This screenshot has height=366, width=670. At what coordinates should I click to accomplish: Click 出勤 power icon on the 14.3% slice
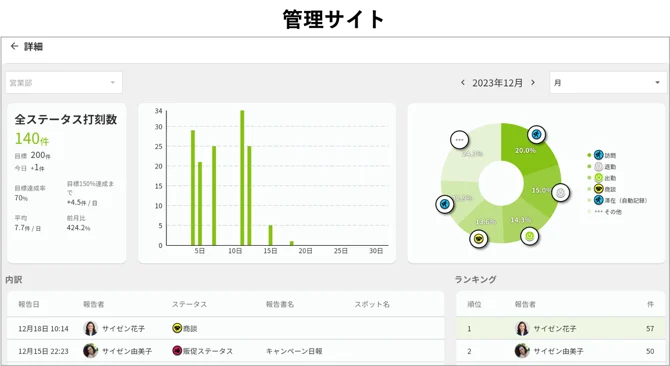click(529, 236)
